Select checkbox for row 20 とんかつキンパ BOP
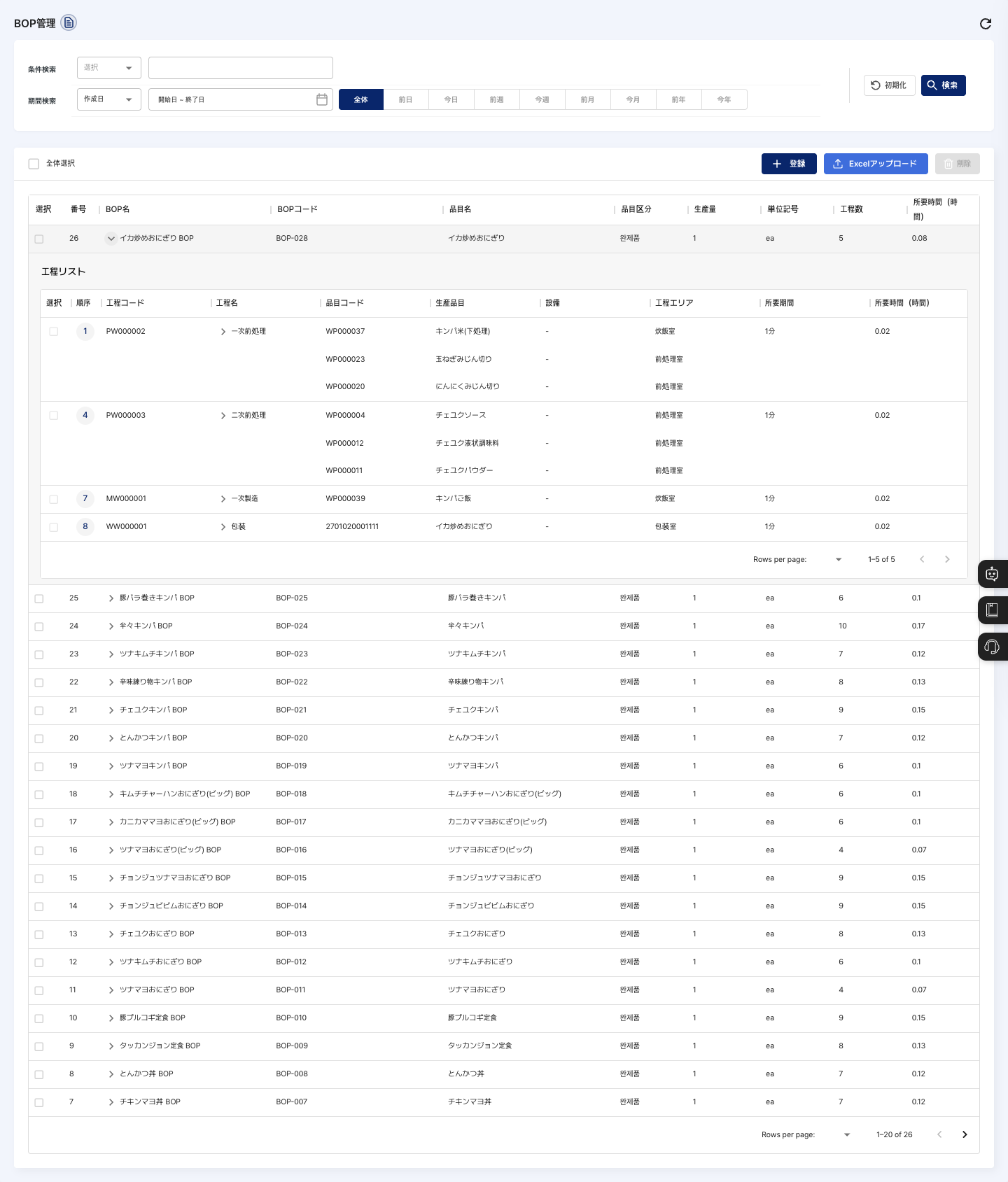The height and width of the screenshot is (1182, 1008). click(x=39, y=738)
